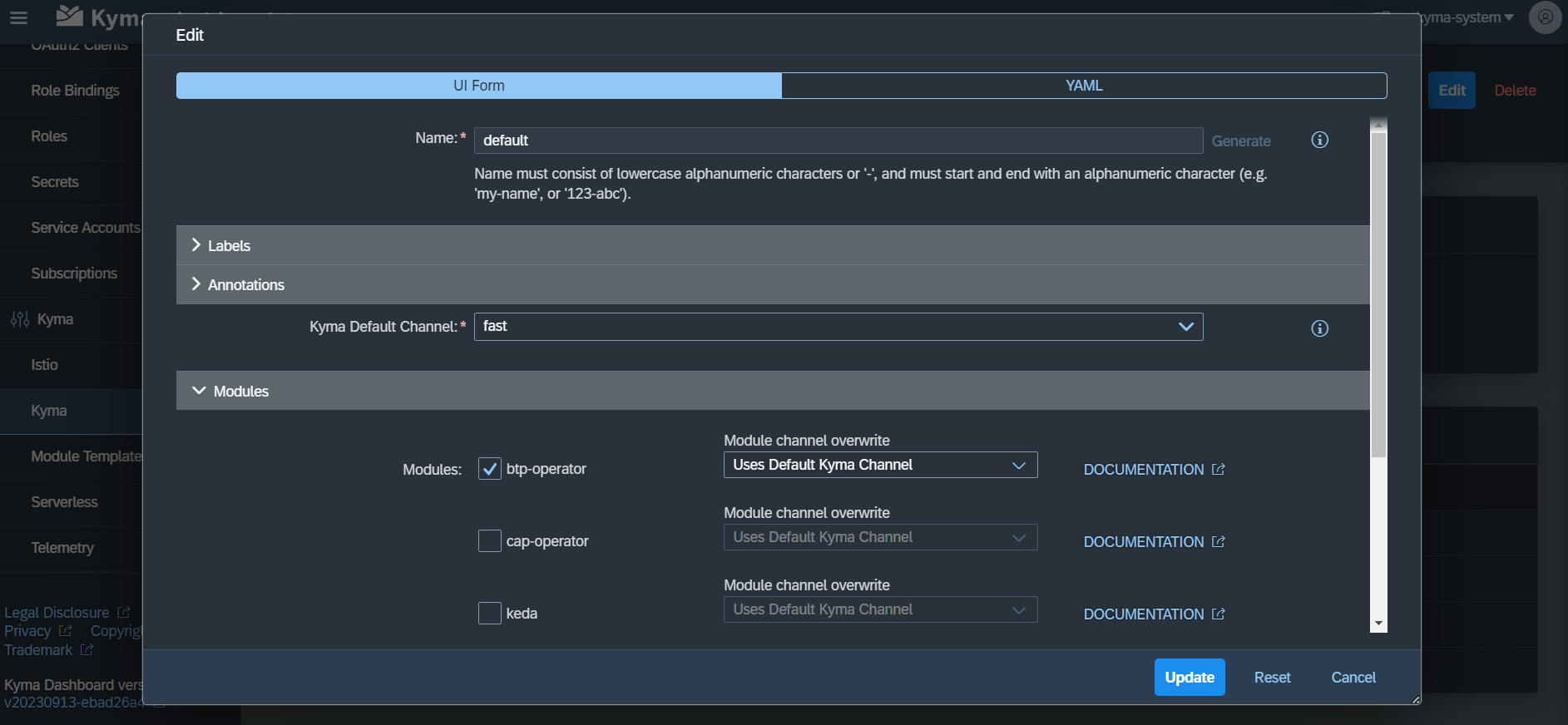Click the form's vertical scrollbar thumb

click(1378, 295)
